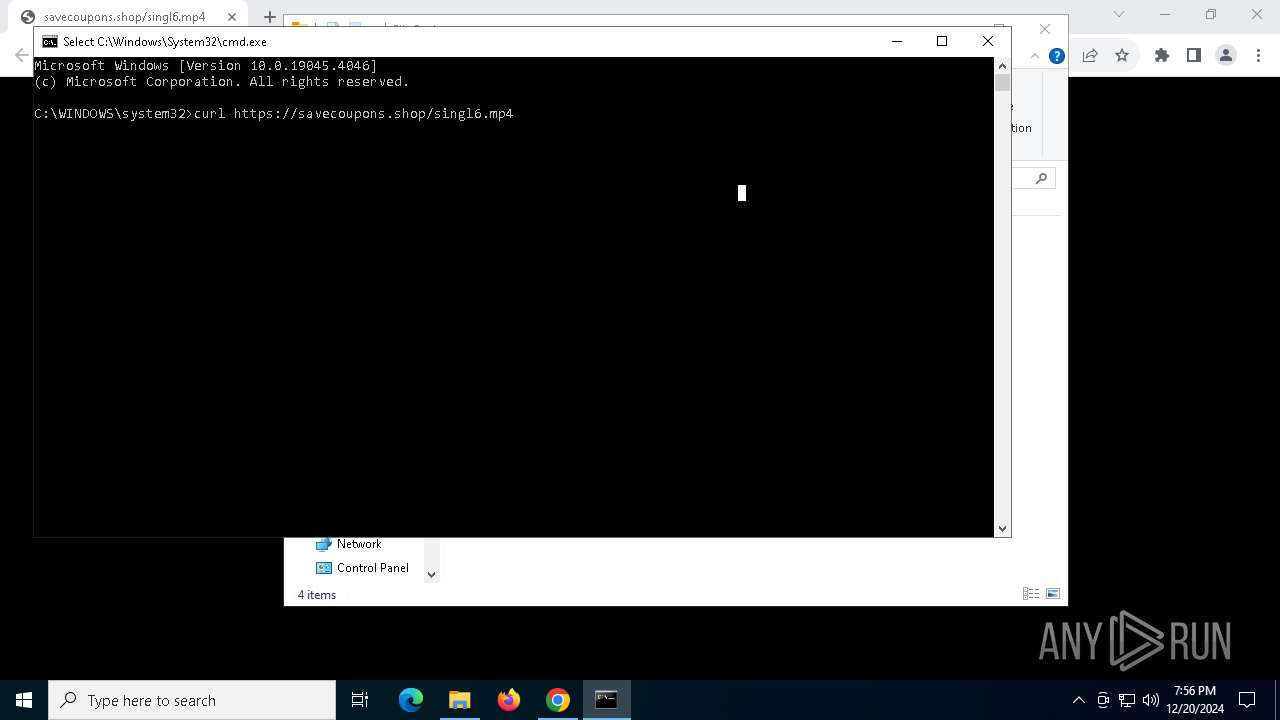Open File Explorer from the taskbar
Viewport: 1280px width, 720px height.
(460, 700)
